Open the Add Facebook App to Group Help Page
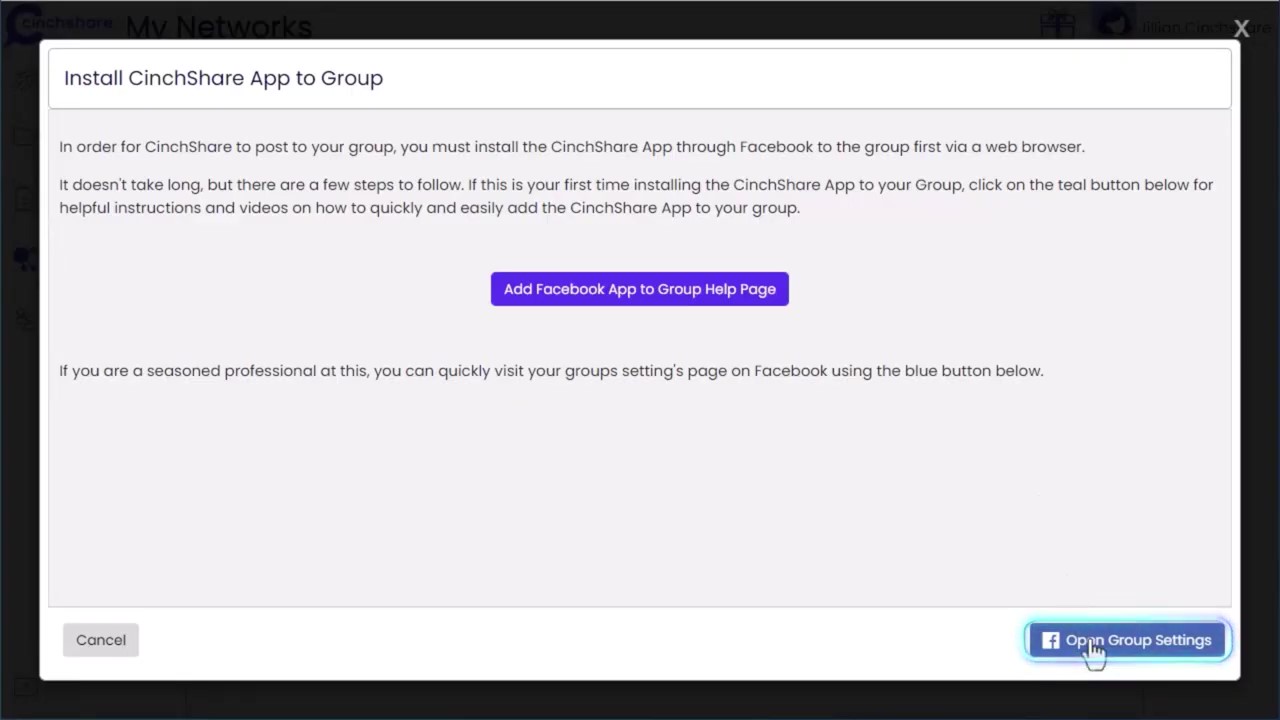Image resolution: width=1280 pixels, height=720 pixels. pos(639,289)
